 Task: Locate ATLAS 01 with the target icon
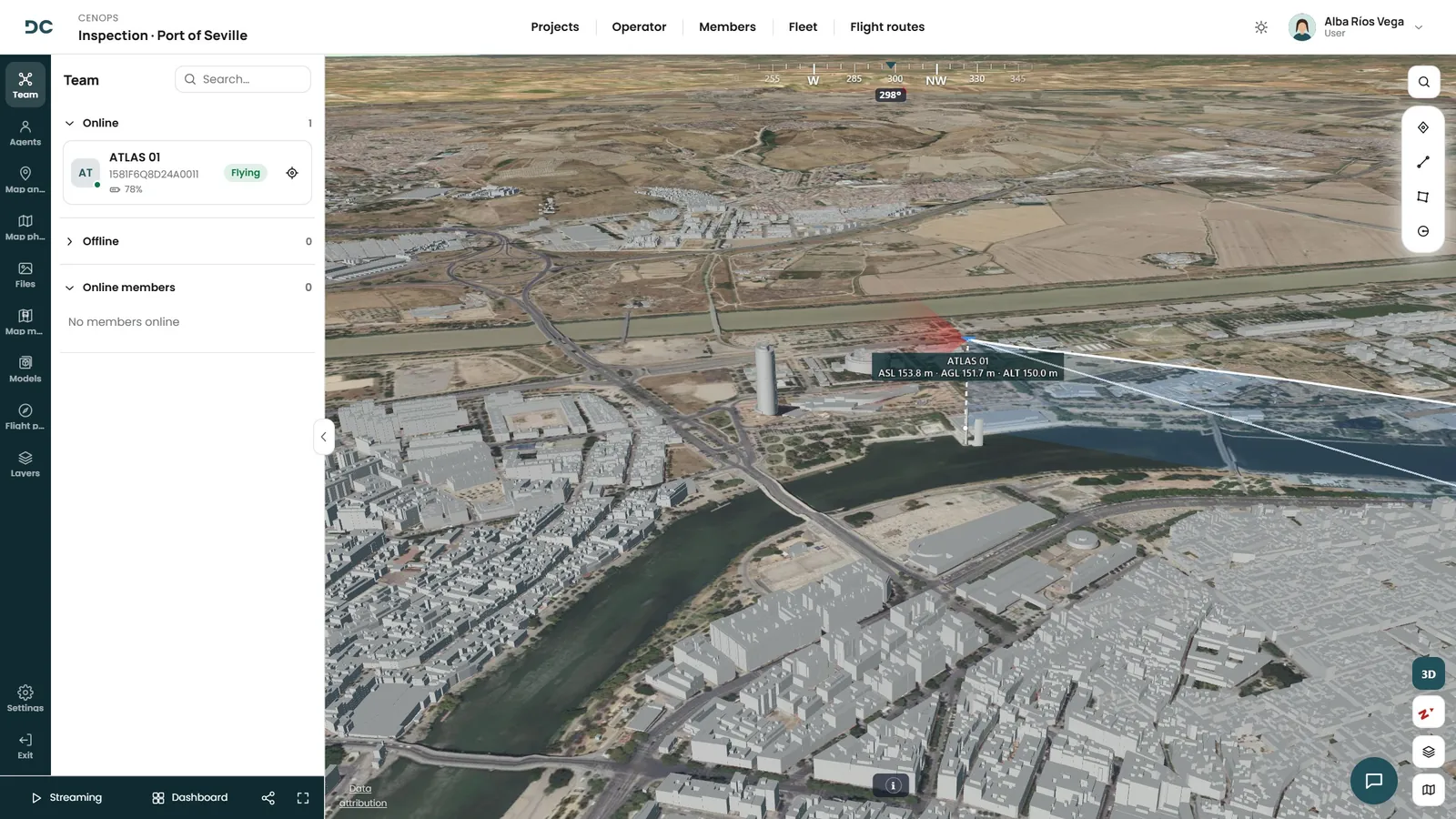292,173
